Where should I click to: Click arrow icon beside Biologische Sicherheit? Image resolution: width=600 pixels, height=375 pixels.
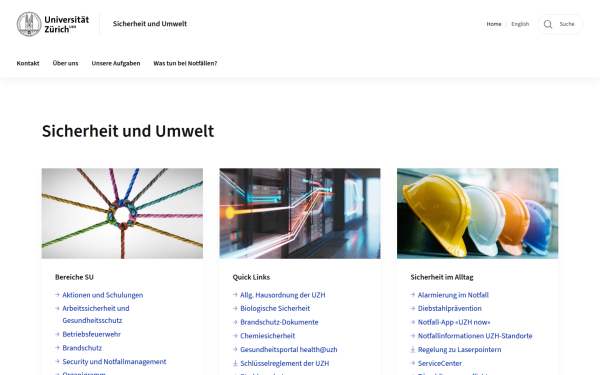235,308
